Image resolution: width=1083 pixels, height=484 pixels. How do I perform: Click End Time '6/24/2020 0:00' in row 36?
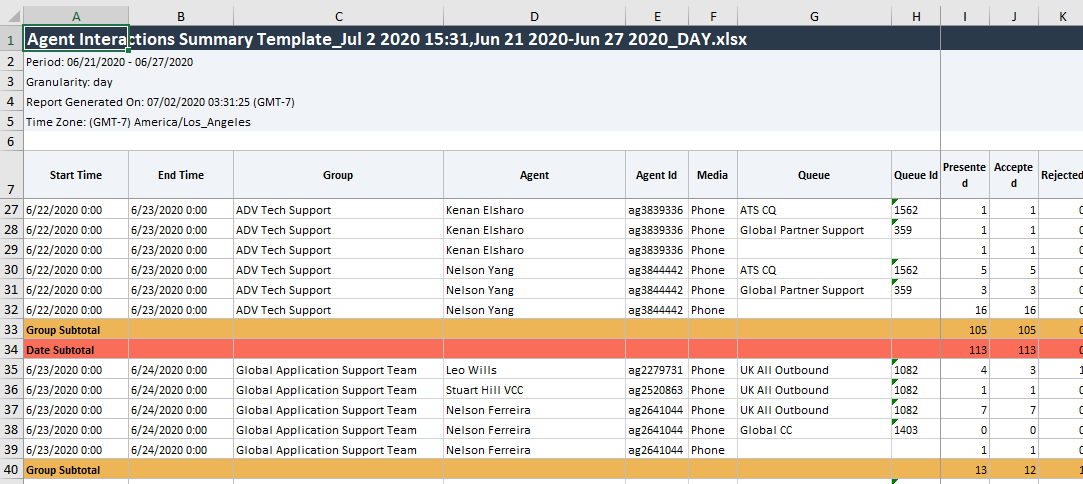click(x=181, y=389)
